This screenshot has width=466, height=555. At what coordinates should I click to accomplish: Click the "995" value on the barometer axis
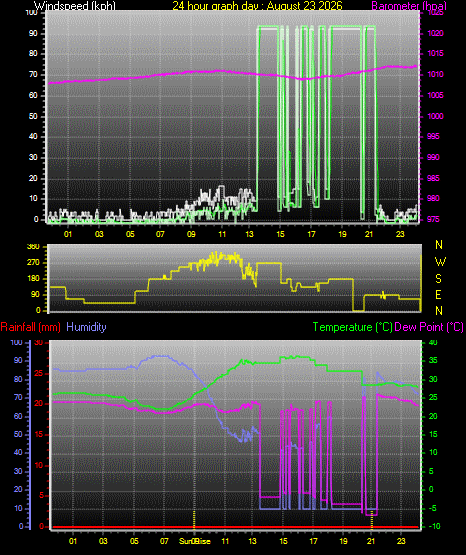coord(433,137)
